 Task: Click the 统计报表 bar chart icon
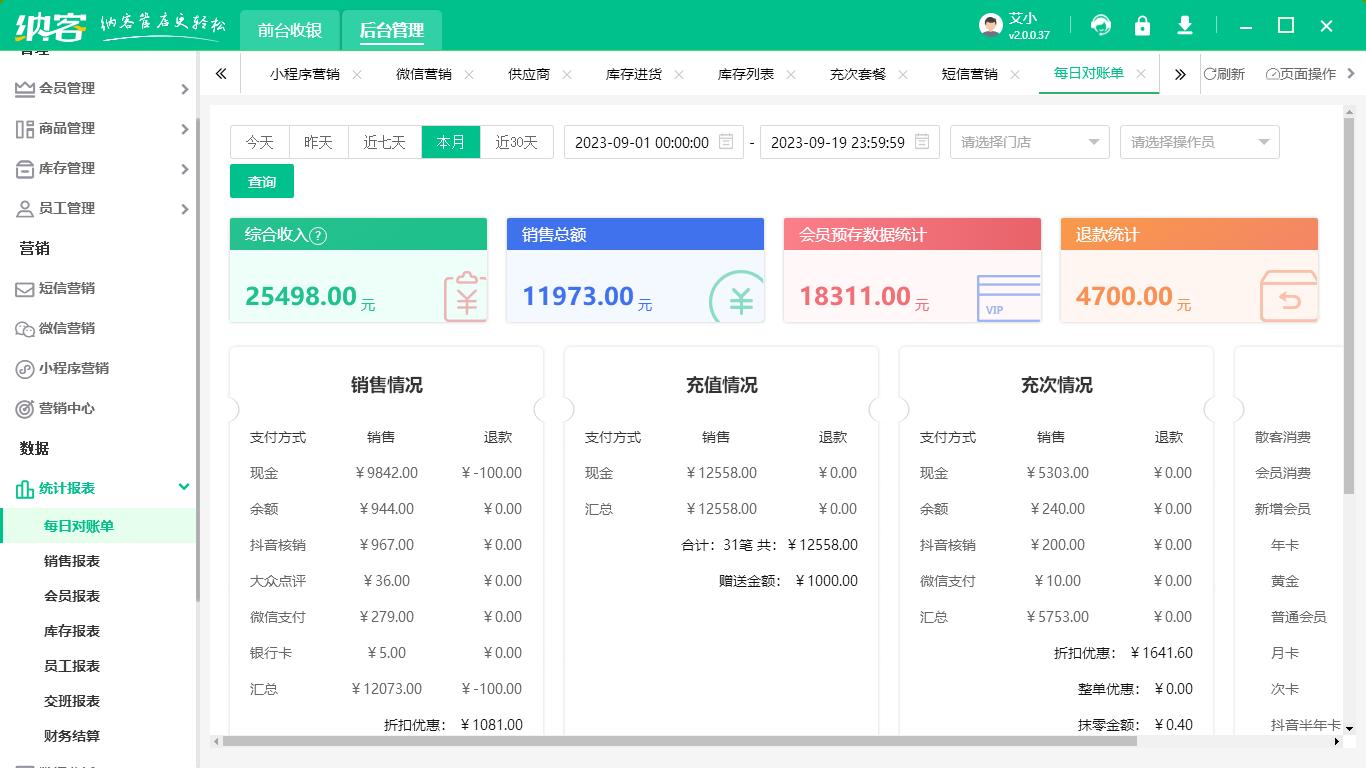click(25, 486)
